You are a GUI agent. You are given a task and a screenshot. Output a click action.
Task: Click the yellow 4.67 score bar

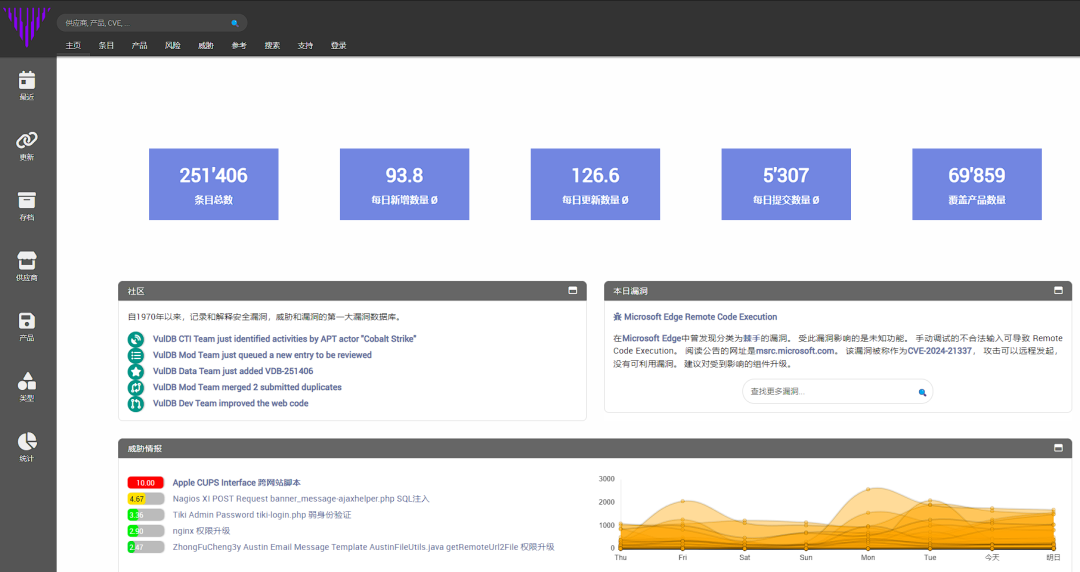145,499
